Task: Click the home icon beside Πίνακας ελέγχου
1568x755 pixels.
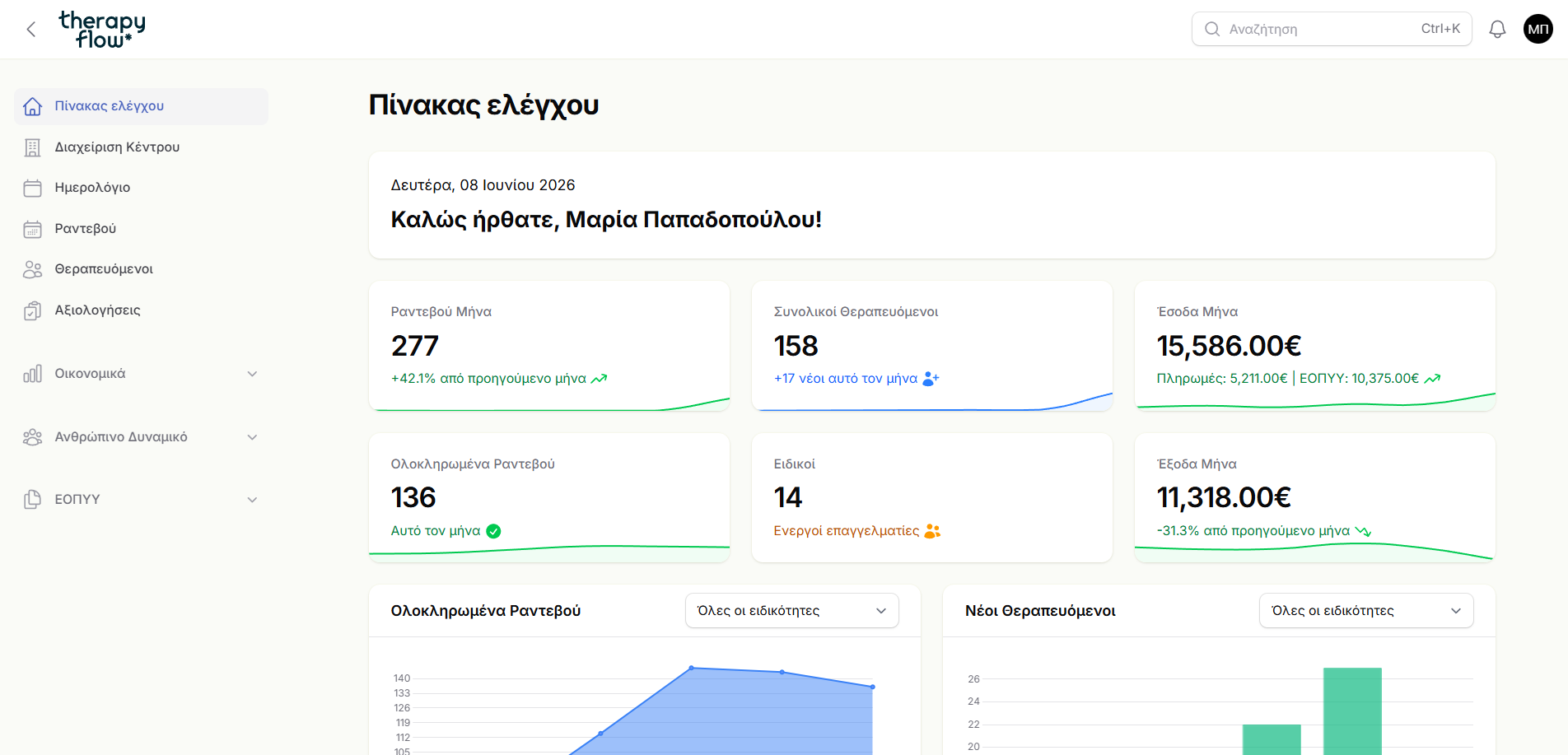Action: 33,106
